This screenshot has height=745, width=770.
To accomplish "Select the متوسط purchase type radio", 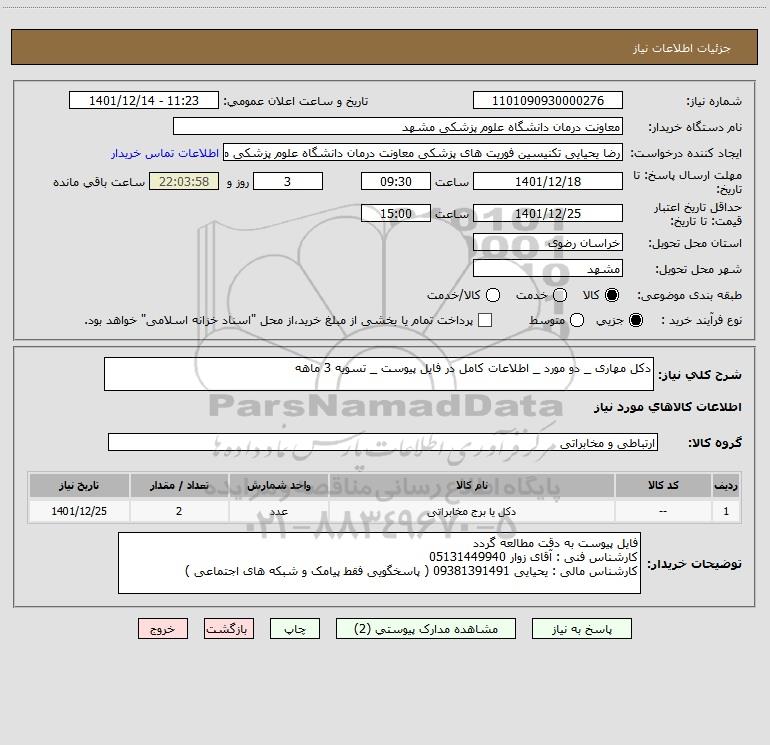I will [x=577, y=320].
